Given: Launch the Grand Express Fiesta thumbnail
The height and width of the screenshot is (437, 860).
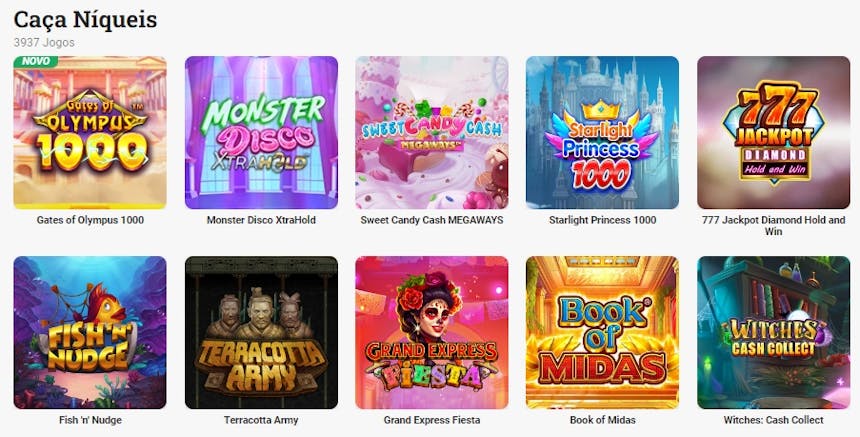Looking at the screenshot, I should point(432,332).
